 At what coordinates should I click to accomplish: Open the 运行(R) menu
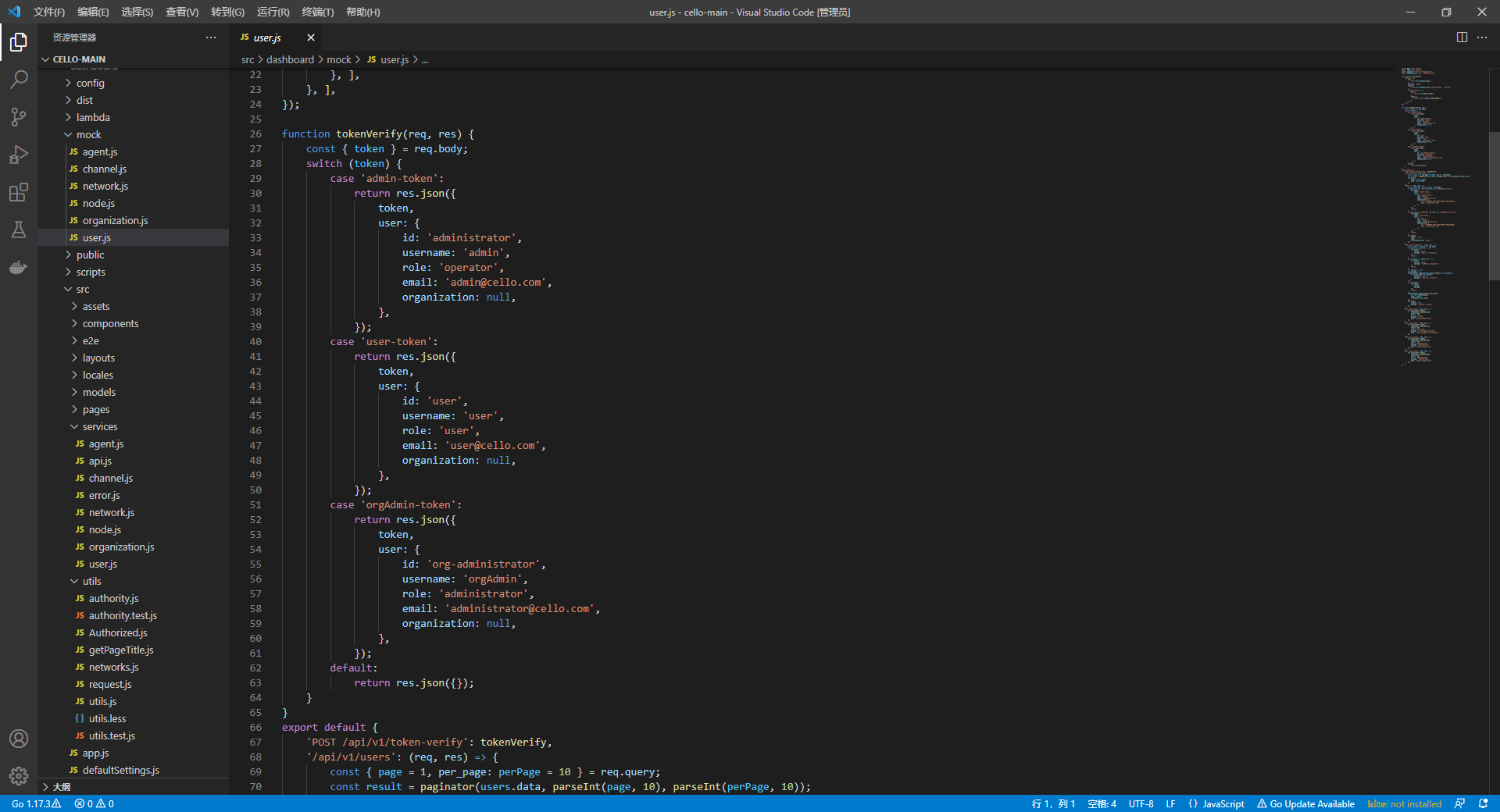pos(273,12)
